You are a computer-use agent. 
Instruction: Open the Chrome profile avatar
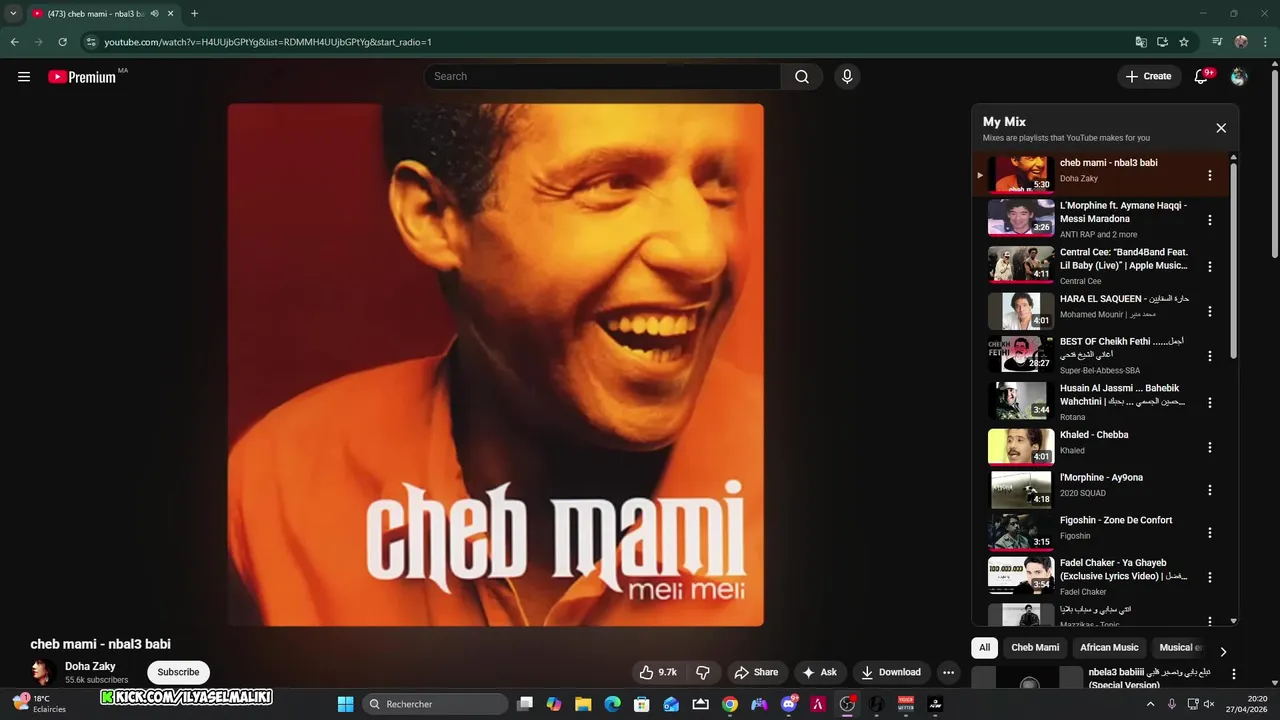click(x=1241, y=42)
